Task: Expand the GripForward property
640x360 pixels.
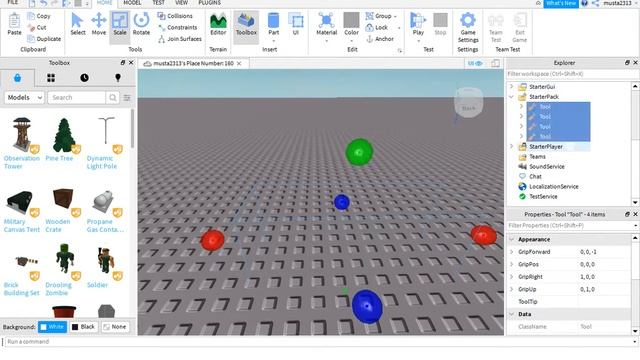Action: [x=511, y=252]
